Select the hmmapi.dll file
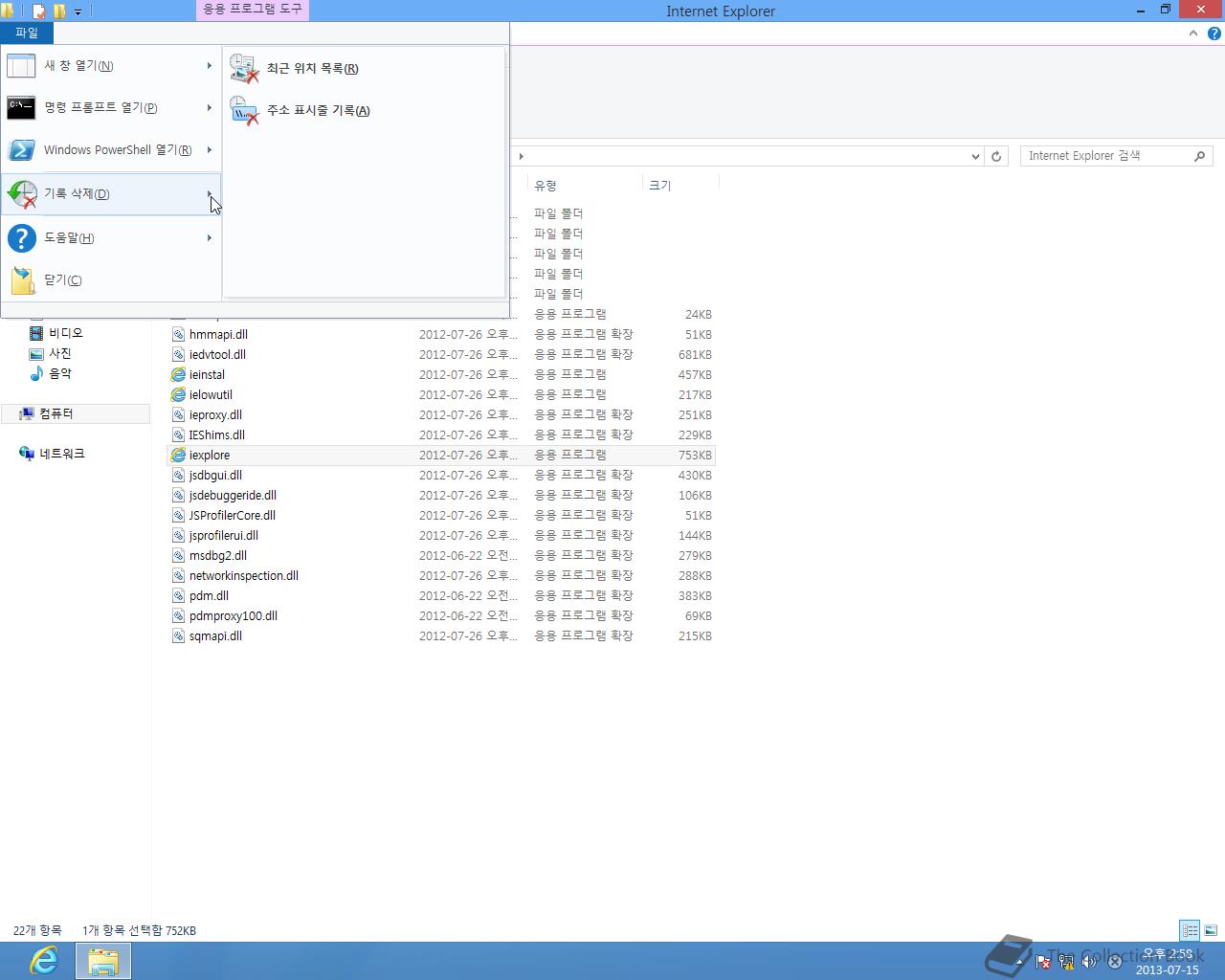 (218, 335)
